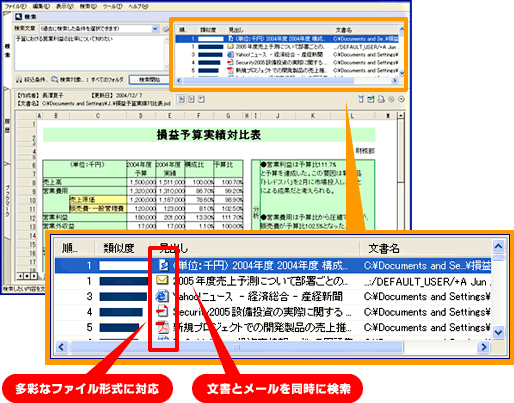This screenshot has height=403, width=514.
Task: Open 検索対象 target folder icon
Action: [55, 80]
